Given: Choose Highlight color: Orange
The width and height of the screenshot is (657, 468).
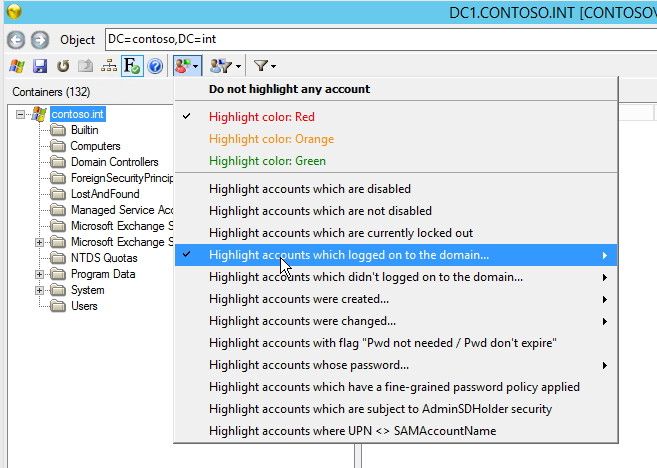Looking at the screenshot, I should pos(396,139).
